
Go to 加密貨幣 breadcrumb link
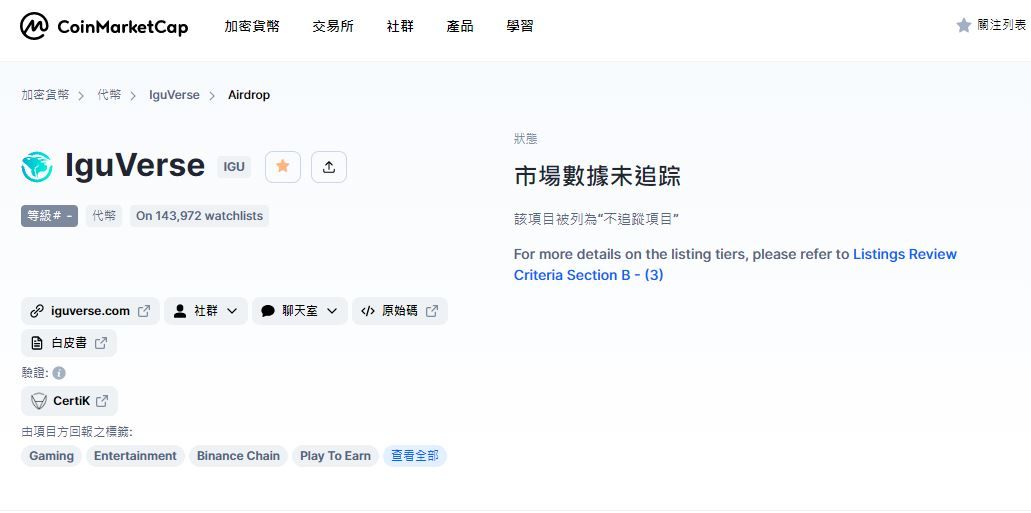[45, 95]
